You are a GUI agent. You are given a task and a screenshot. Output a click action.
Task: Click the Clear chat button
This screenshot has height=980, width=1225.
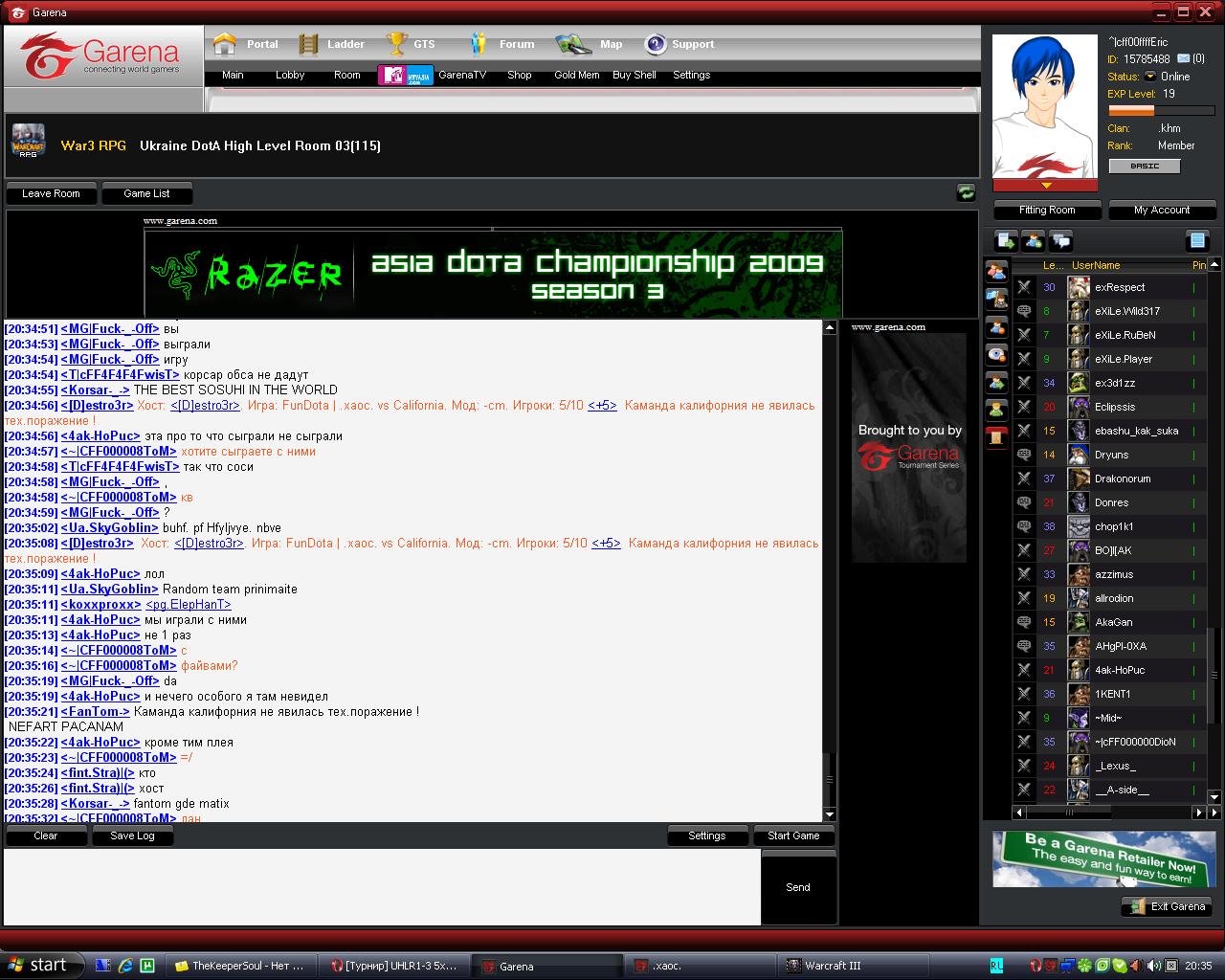[x=46, y=835]
